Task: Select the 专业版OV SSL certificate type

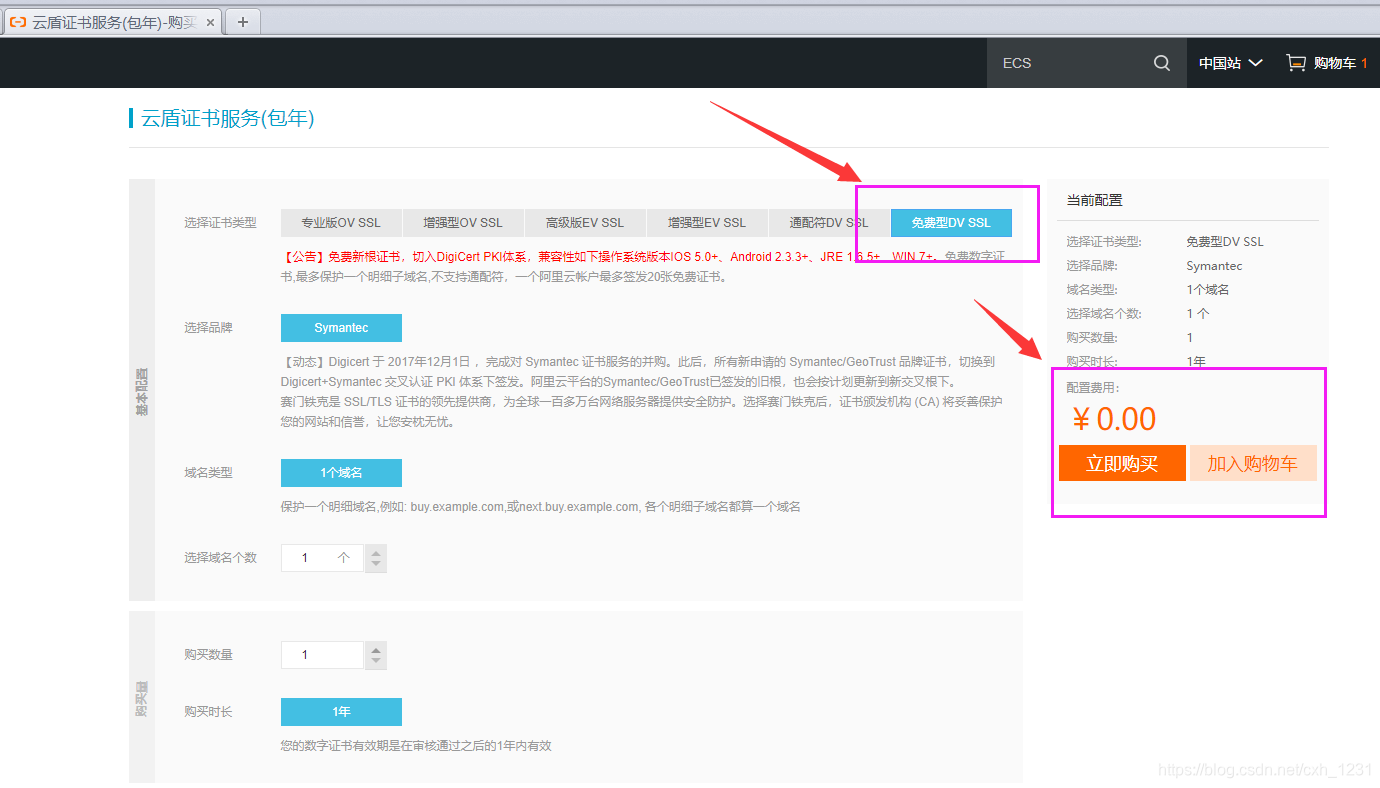Action: coord(341,222)
